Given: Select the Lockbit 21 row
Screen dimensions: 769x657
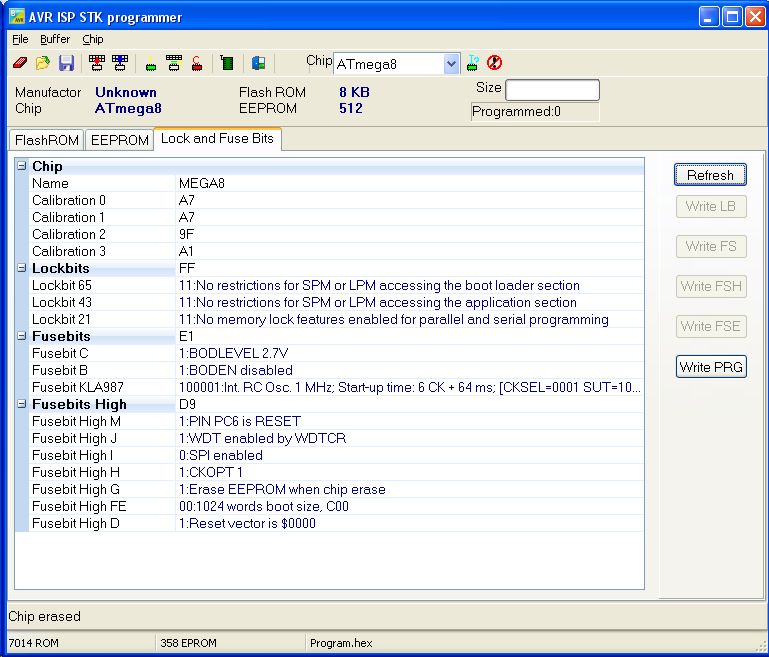Looking at the screenshot, I should click(336, 319).
